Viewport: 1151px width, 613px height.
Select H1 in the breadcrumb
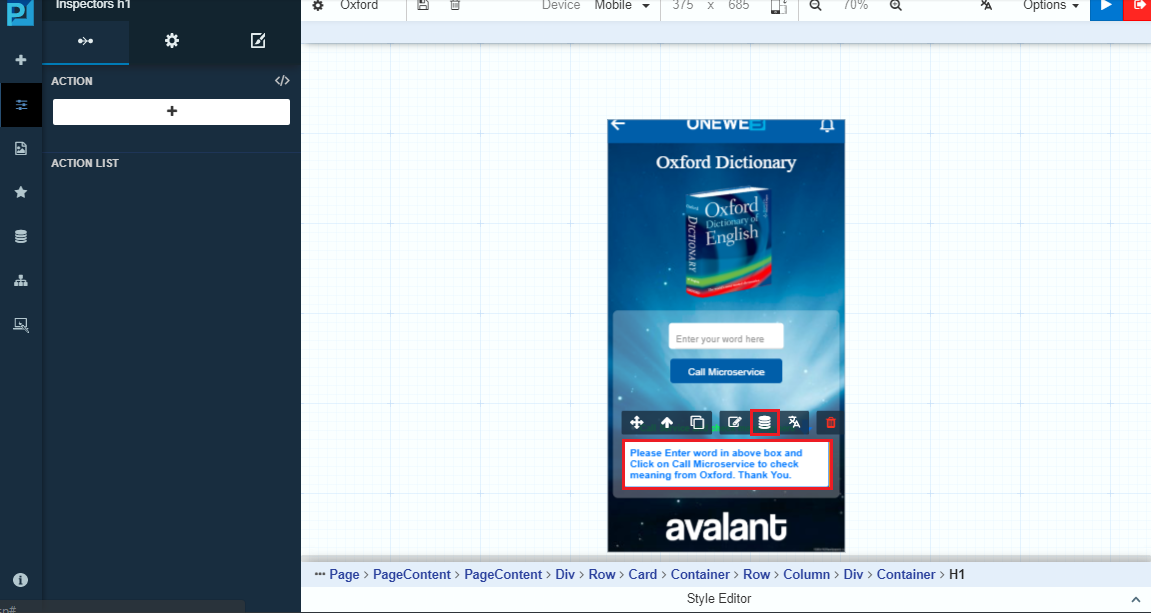pyautogui.click(x=956, y=574)
